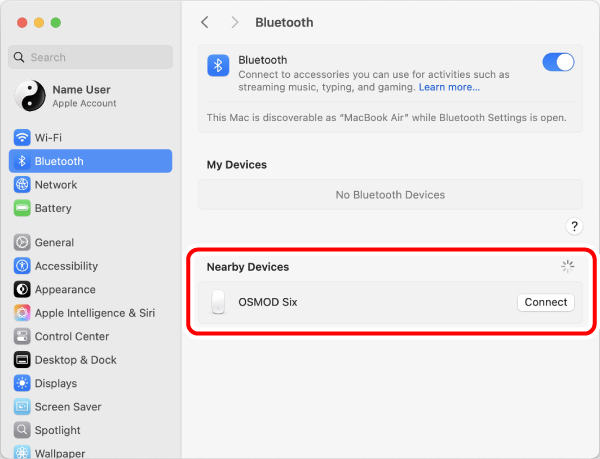Screen dimensions: 600x459
Task: Open Battery settings icon
Action: coord(22,208)
